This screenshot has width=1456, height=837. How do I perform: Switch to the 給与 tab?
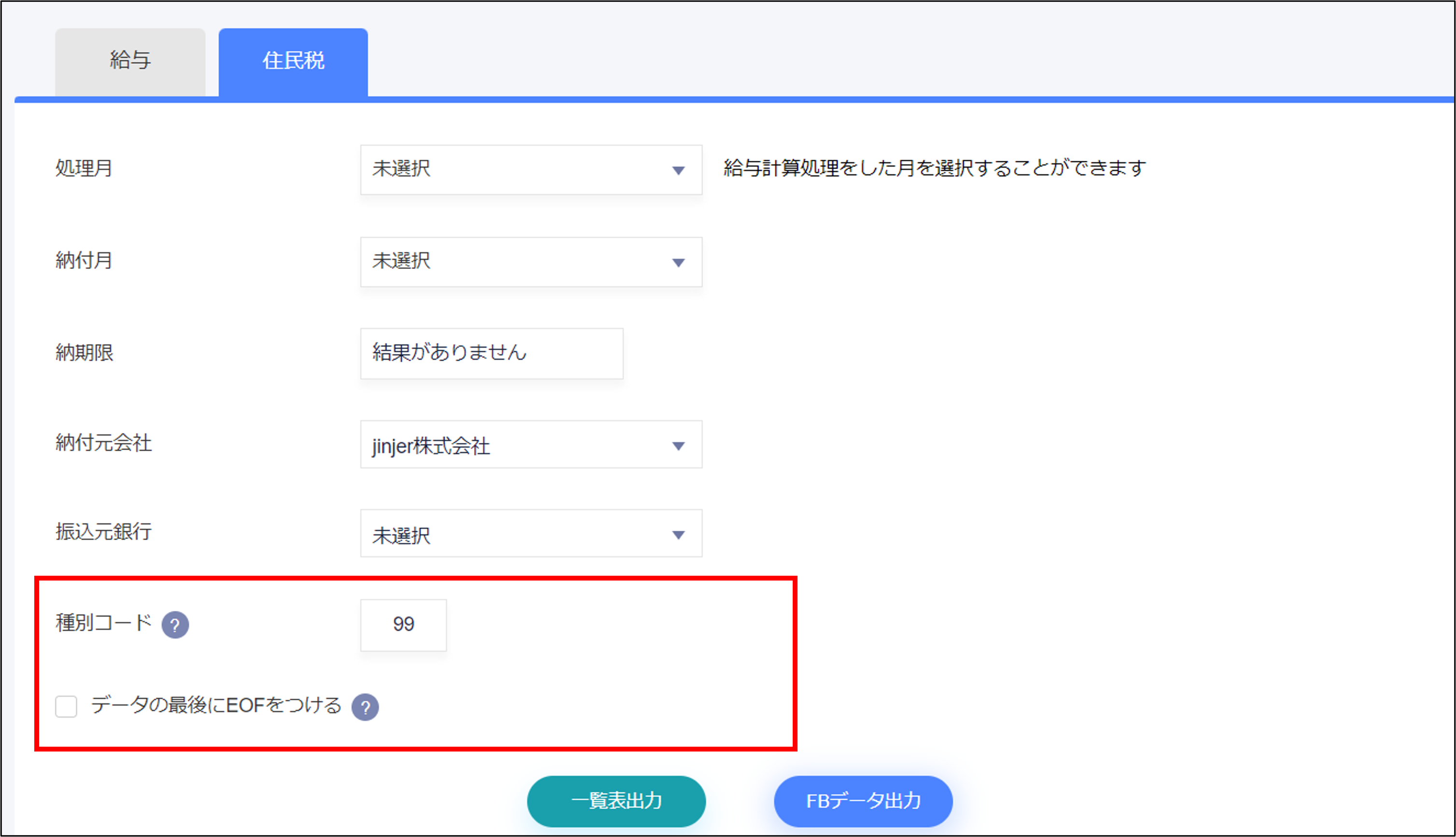pyautogui.click(x=130, y=61)
